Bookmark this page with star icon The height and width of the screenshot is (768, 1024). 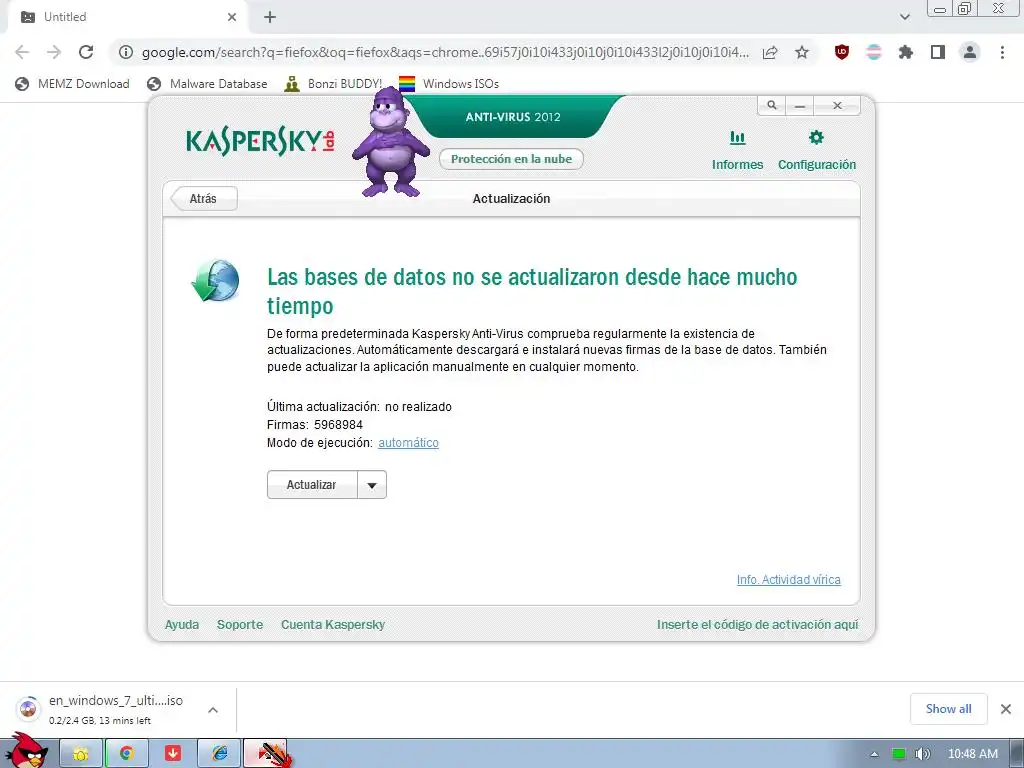click(802, 52)
